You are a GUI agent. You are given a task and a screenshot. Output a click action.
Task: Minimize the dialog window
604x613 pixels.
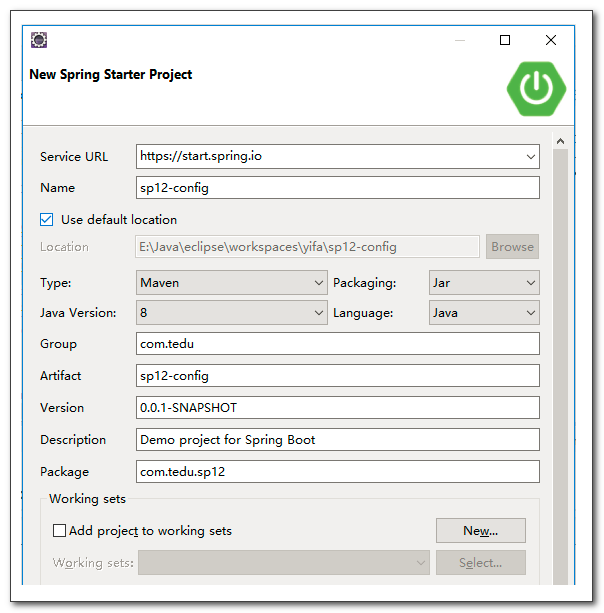[x=460, y=40]
